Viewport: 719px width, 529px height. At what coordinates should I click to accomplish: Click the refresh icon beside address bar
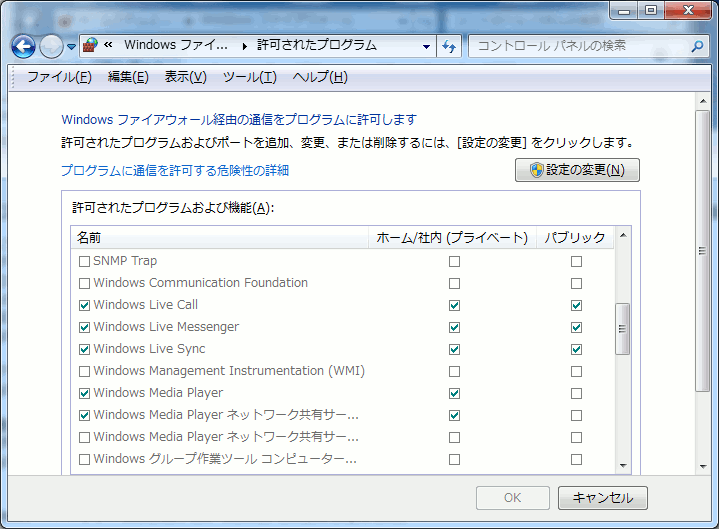pos(449,46)
